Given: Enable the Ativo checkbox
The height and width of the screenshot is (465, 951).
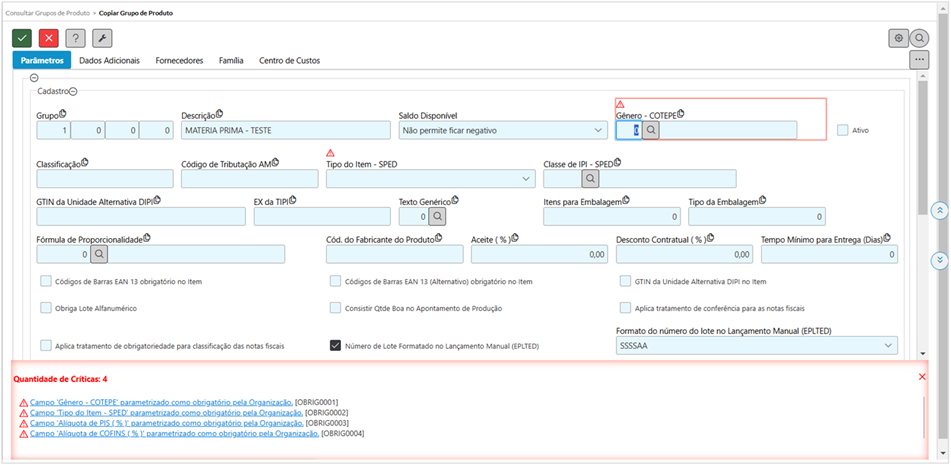Looking at the screenshot, I should coord(842,130).
